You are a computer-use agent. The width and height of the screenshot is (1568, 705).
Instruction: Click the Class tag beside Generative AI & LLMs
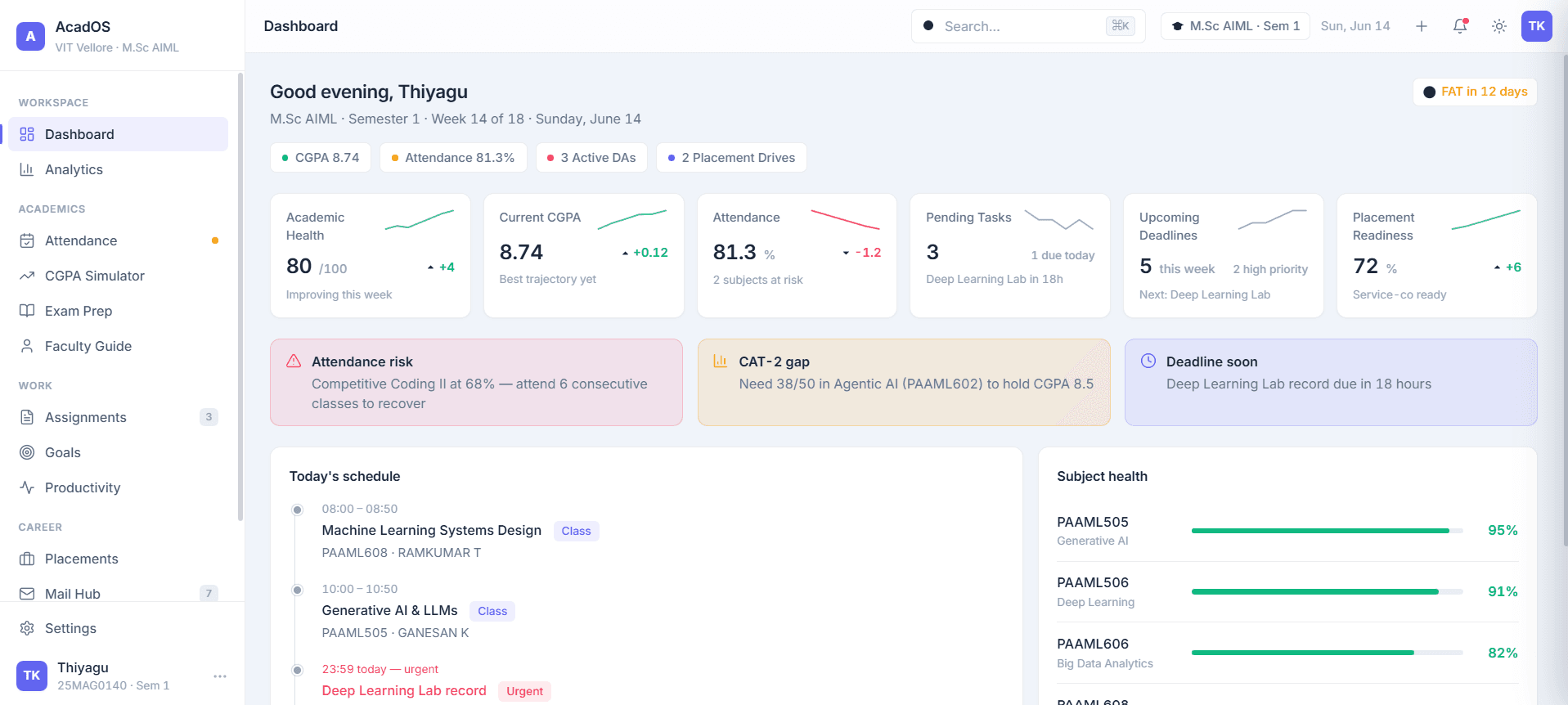point(492,611)
